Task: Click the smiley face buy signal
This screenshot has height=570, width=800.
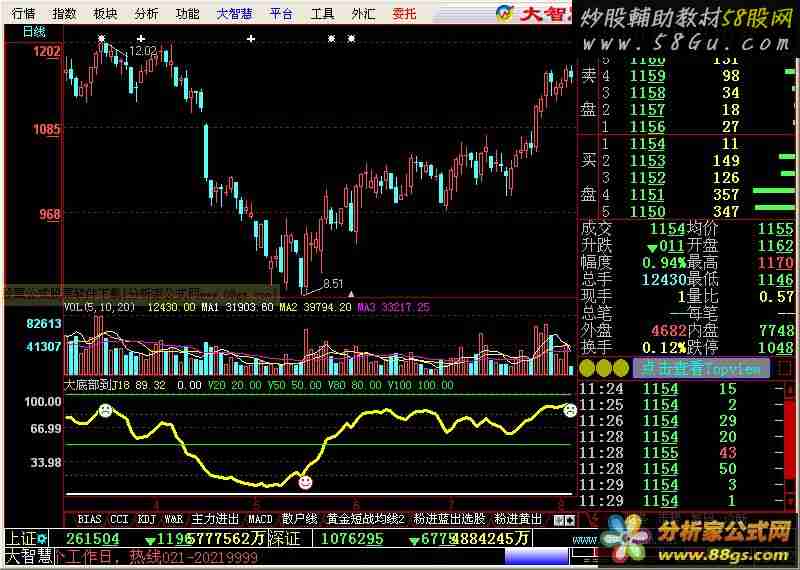Action: click(305, 482)
